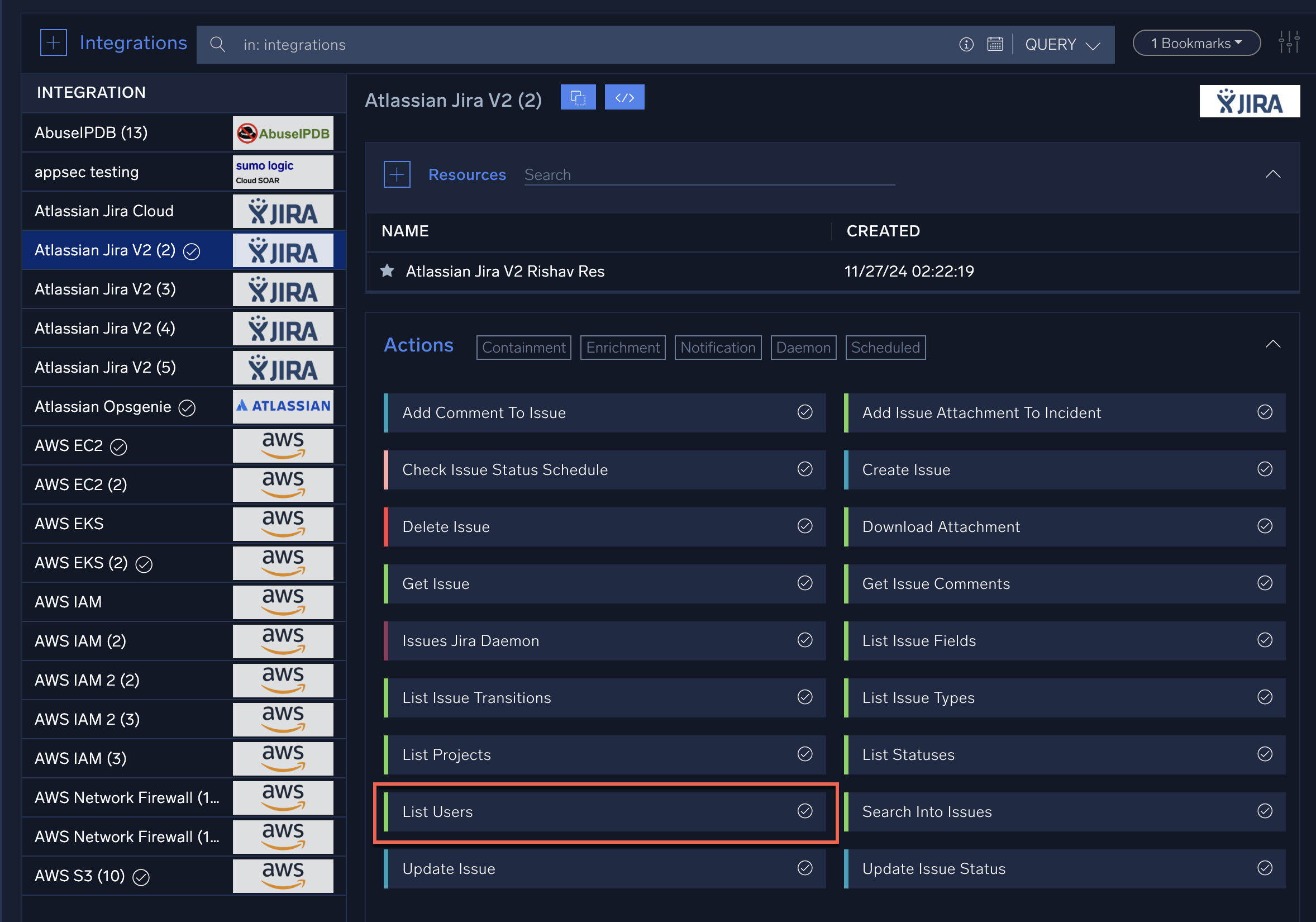The height and width of the screenshot is (922, 1316).
Task: Toggle the checkmark on the List Users action
Action: point(805,811)
